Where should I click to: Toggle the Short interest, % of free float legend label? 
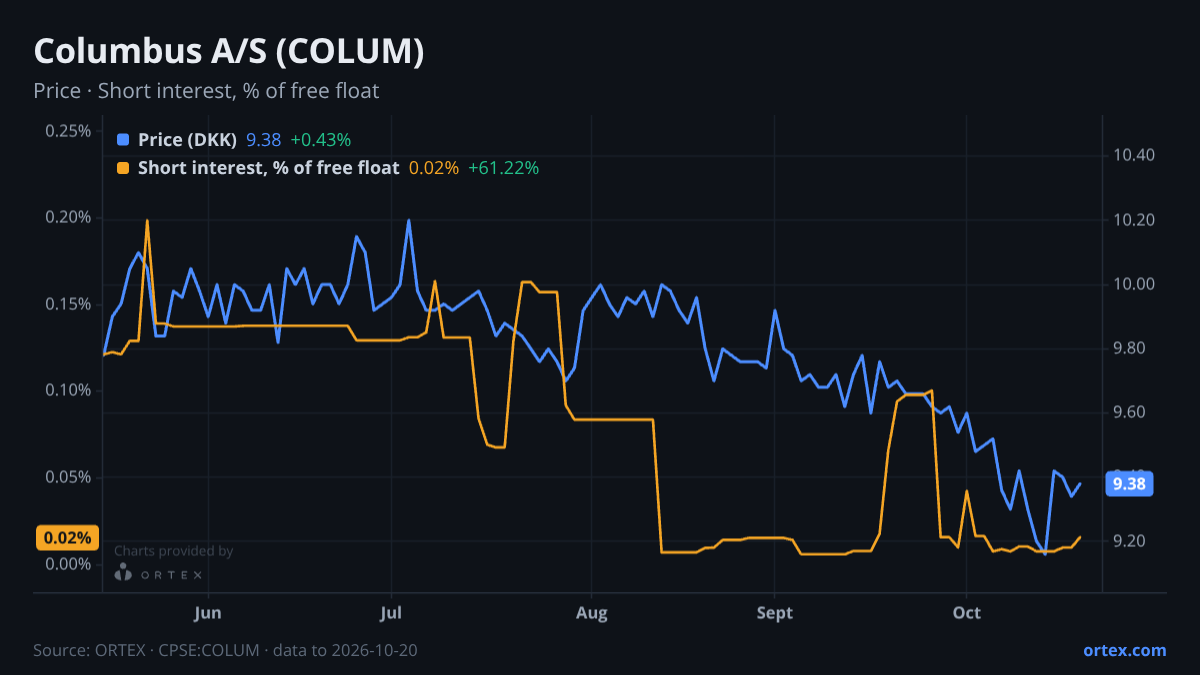(268, 168)
